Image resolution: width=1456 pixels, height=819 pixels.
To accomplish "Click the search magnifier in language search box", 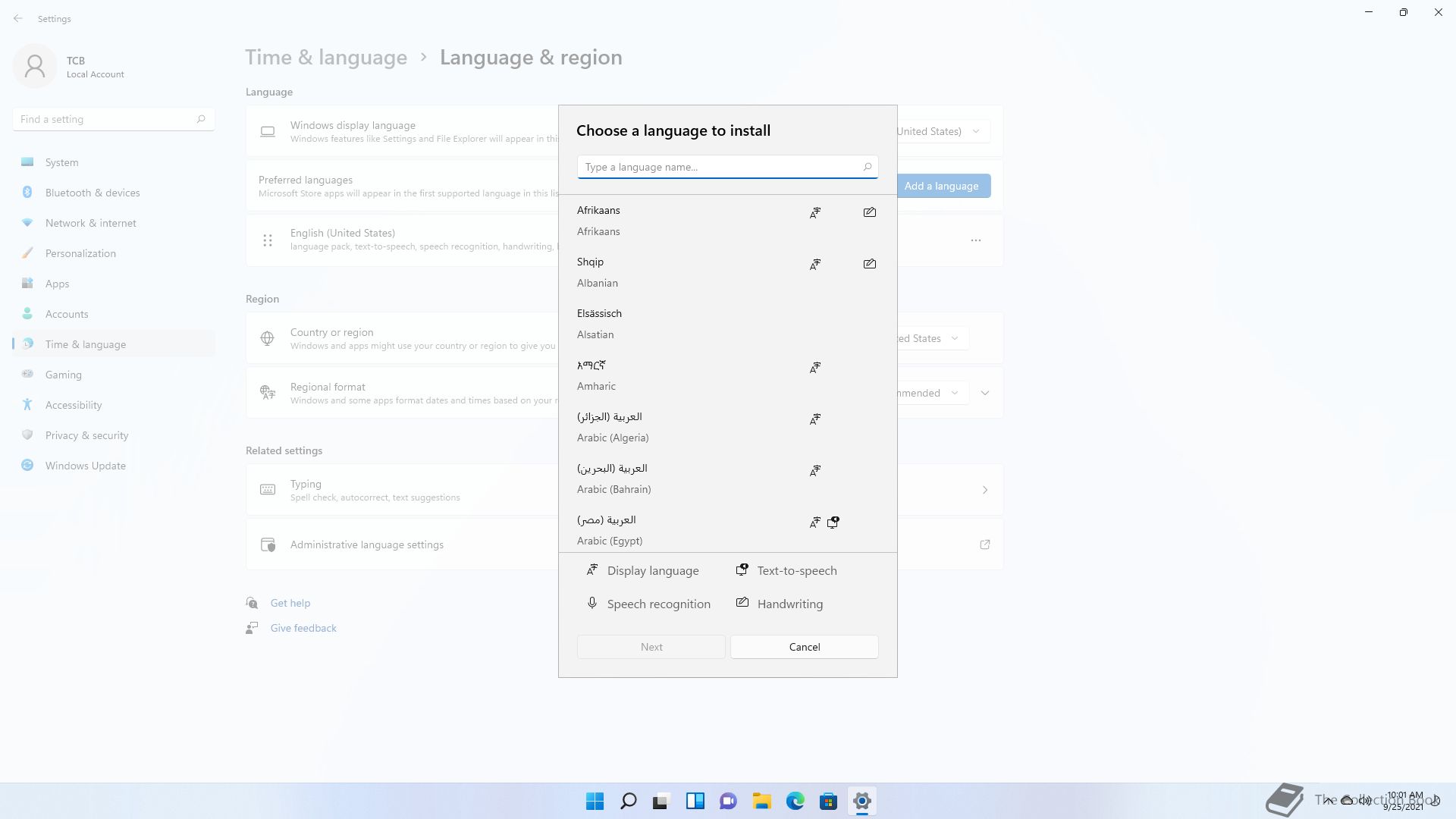I will point(868,167).
